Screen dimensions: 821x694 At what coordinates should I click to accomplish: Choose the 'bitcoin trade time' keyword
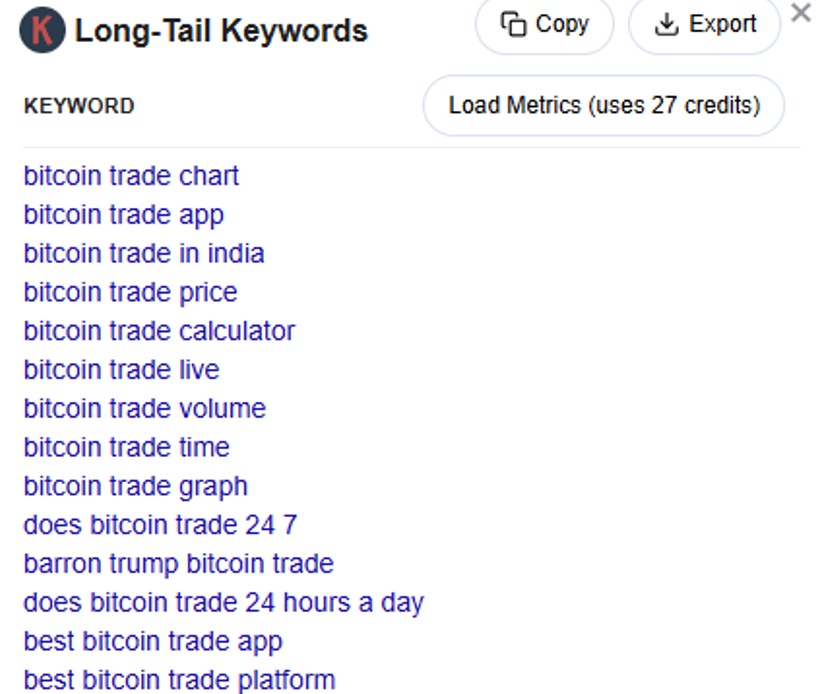point(126,447)
